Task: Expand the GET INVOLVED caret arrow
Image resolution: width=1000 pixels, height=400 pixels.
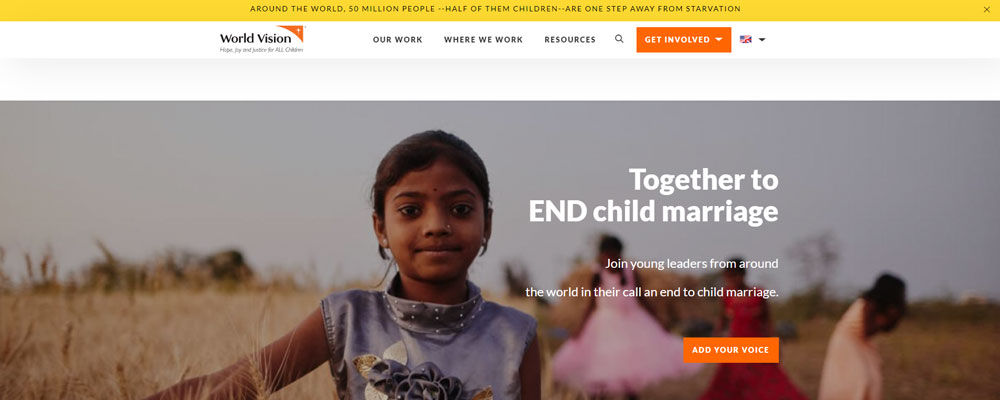Action: point(719,40)
